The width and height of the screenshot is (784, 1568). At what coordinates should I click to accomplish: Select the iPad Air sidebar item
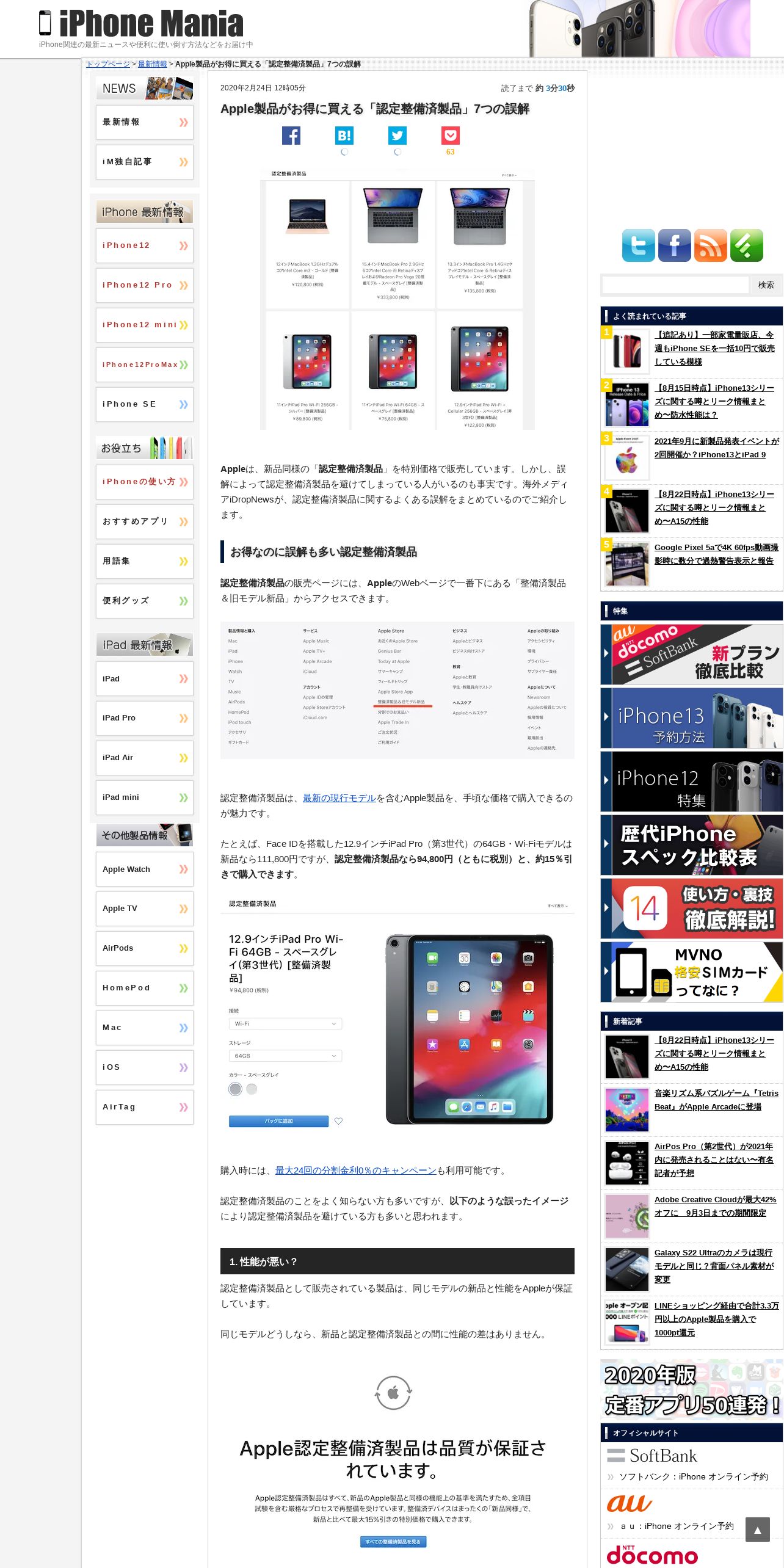[x=145, y=758]
